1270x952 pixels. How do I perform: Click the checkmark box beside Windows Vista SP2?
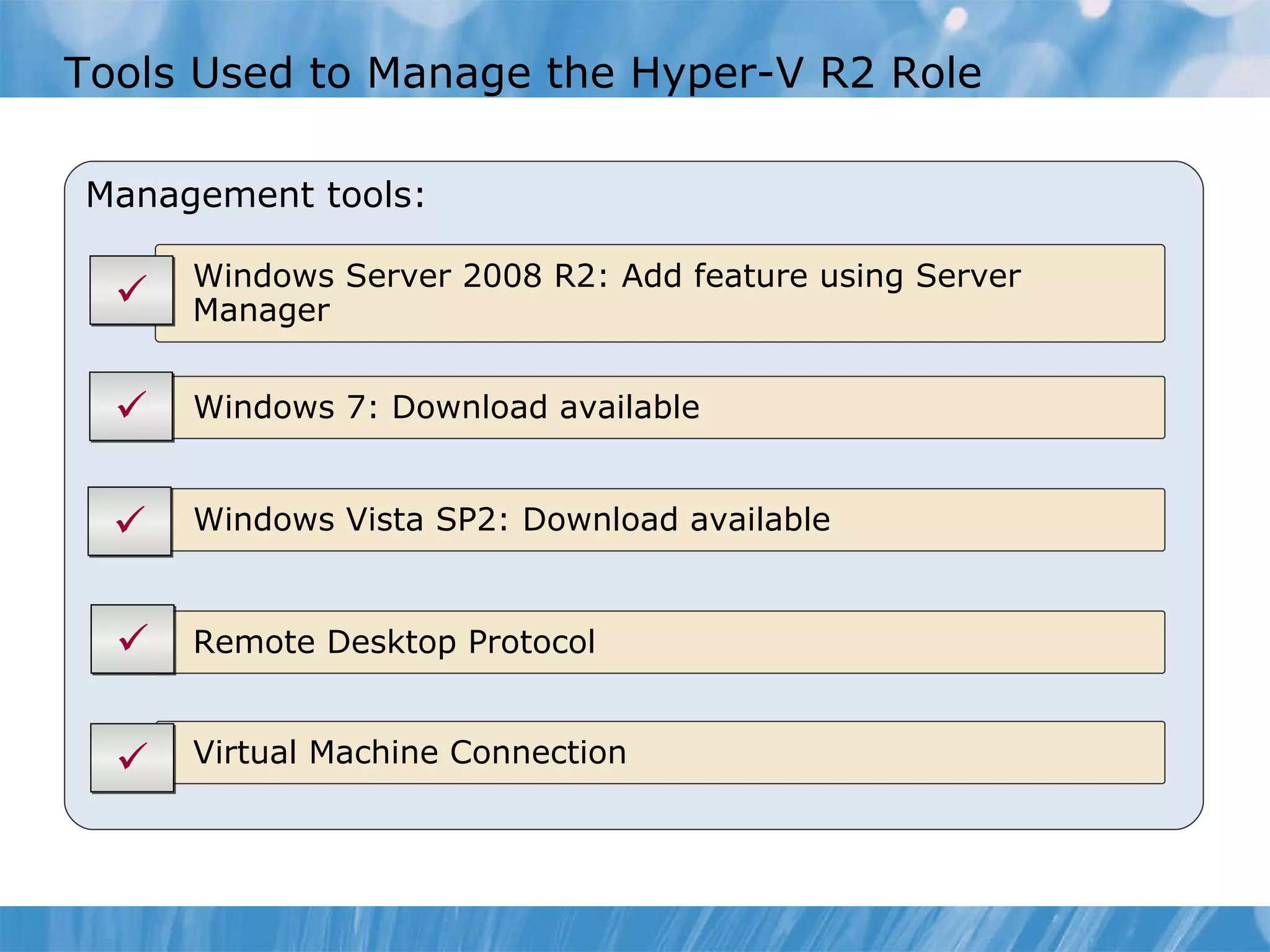[130, 521]
